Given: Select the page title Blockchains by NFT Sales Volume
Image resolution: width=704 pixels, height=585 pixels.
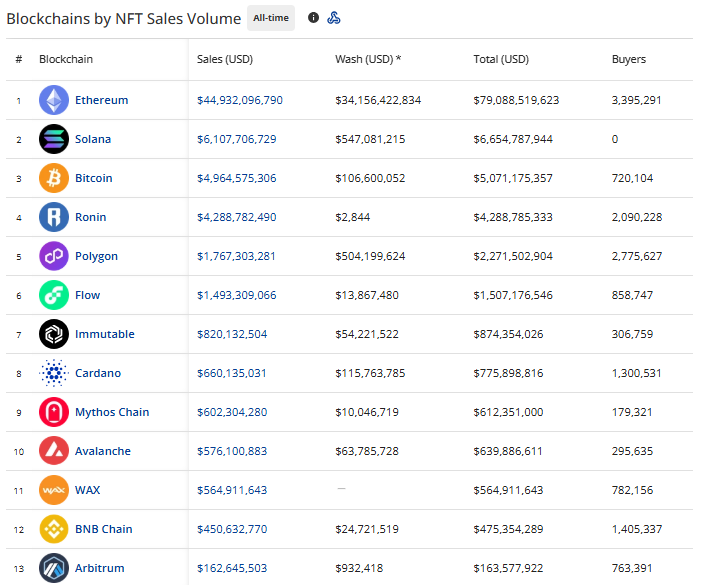Looking at the screenshot, I should [123, 19].
